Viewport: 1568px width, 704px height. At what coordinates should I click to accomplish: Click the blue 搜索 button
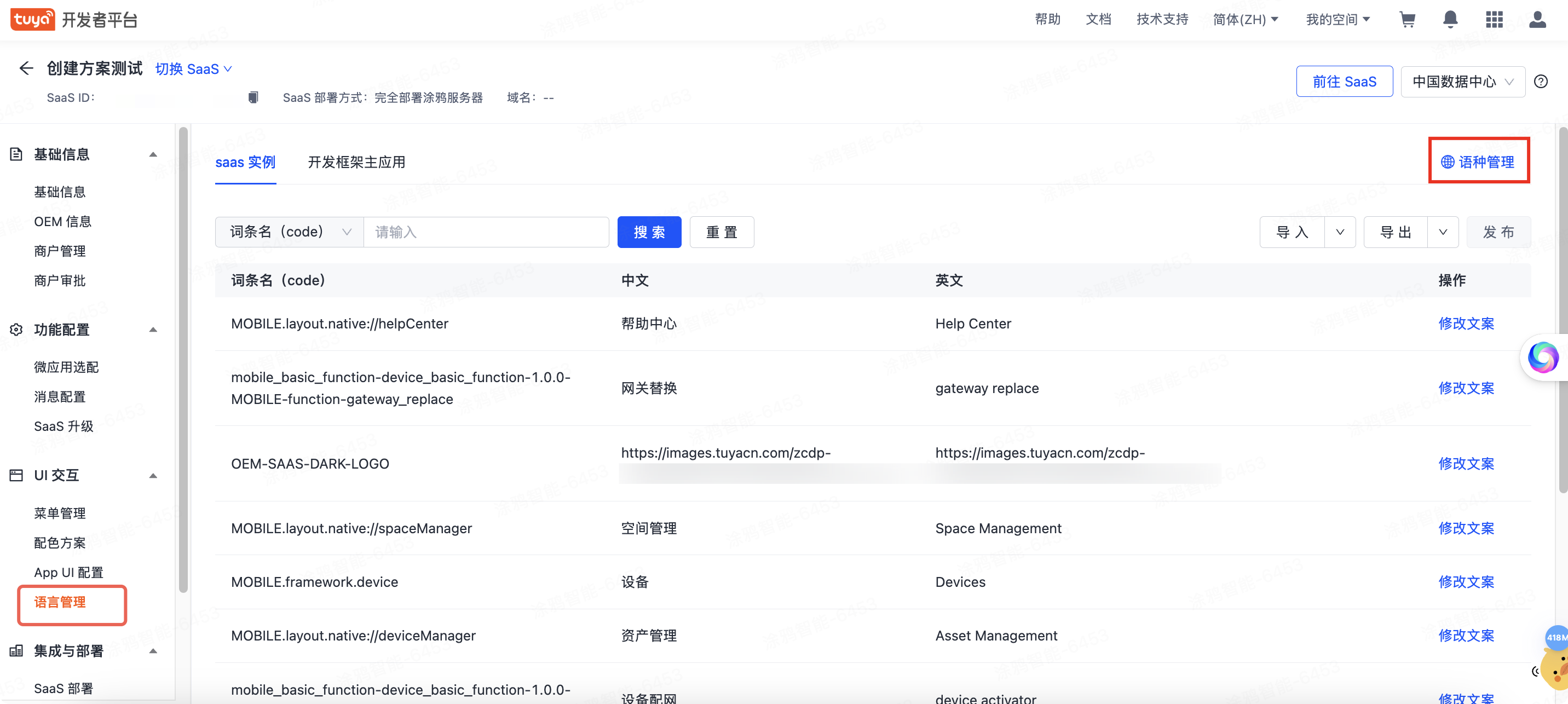649,232
